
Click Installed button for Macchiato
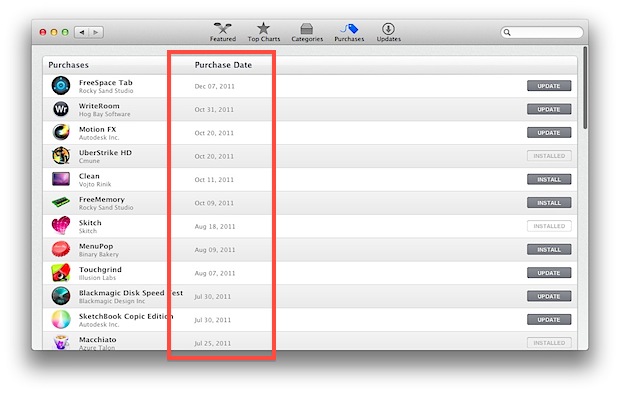coord(549,343)
